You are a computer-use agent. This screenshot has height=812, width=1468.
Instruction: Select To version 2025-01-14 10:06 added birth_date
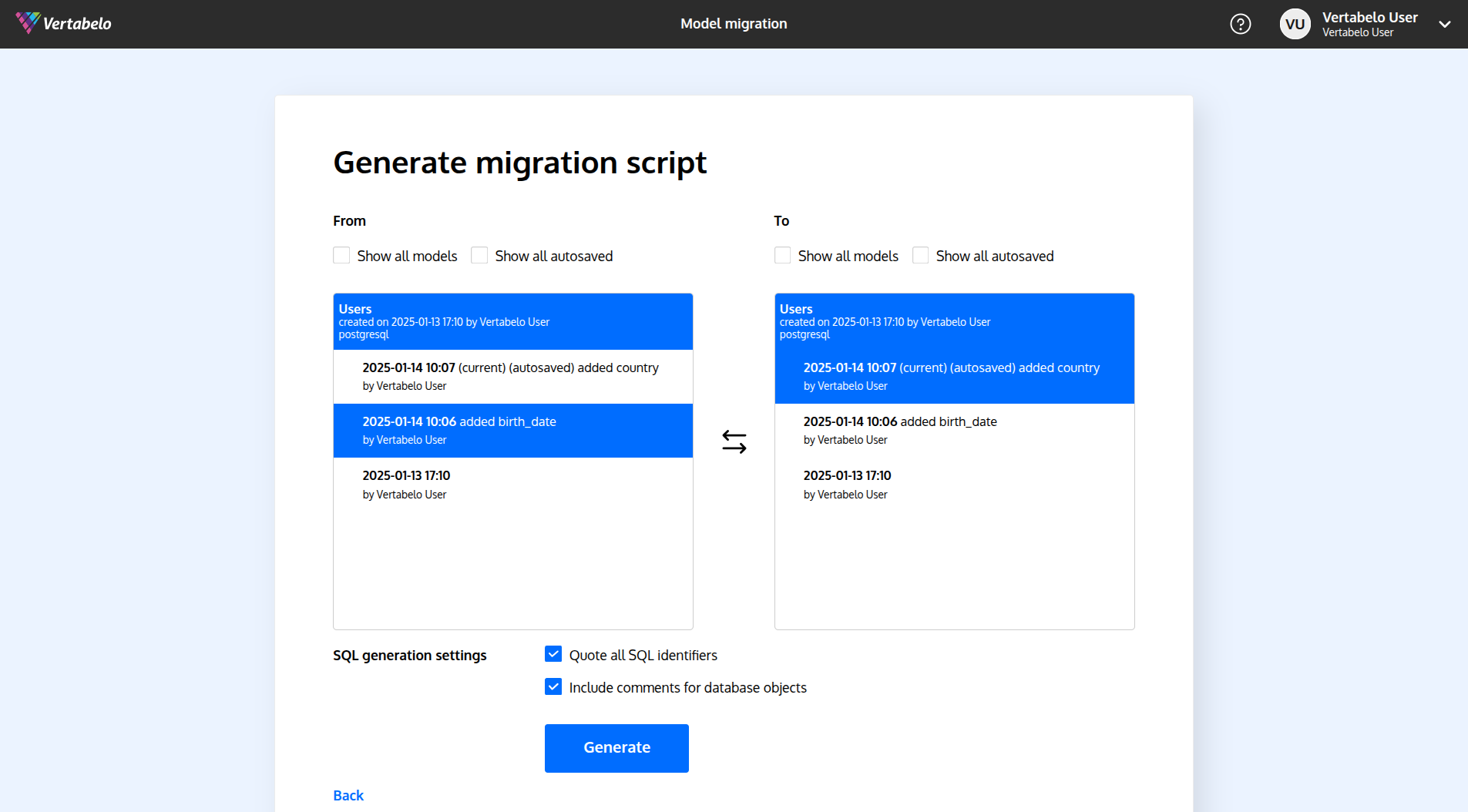pos(954,430)
